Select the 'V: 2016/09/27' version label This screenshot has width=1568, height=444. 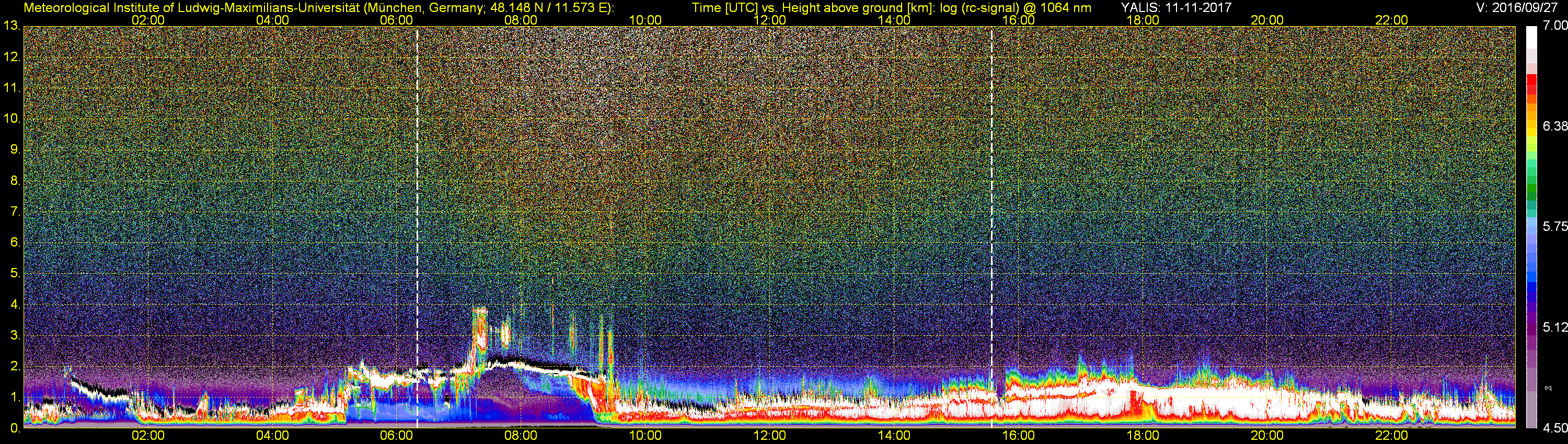point(1516,7)
